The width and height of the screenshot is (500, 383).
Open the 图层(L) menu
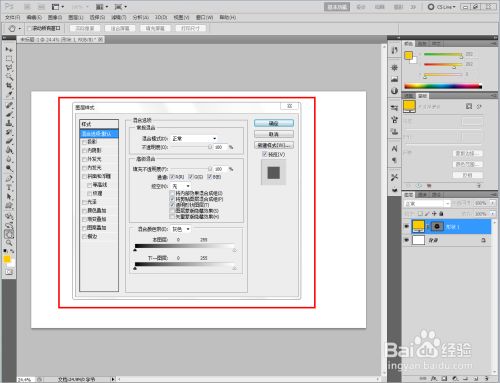pyautogui.click(x=76, y=17)
